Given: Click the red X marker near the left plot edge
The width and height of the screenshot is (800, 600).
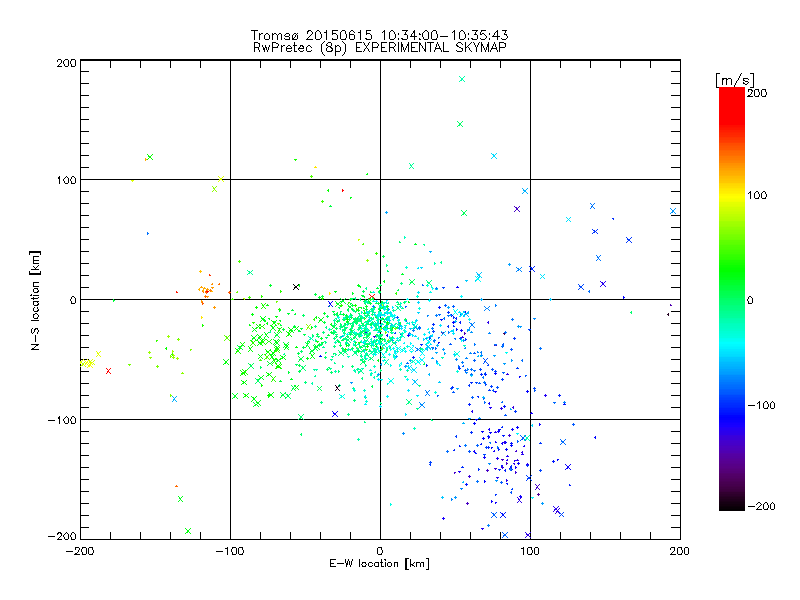Looking at the screenshot, I should tap(108, 371).
